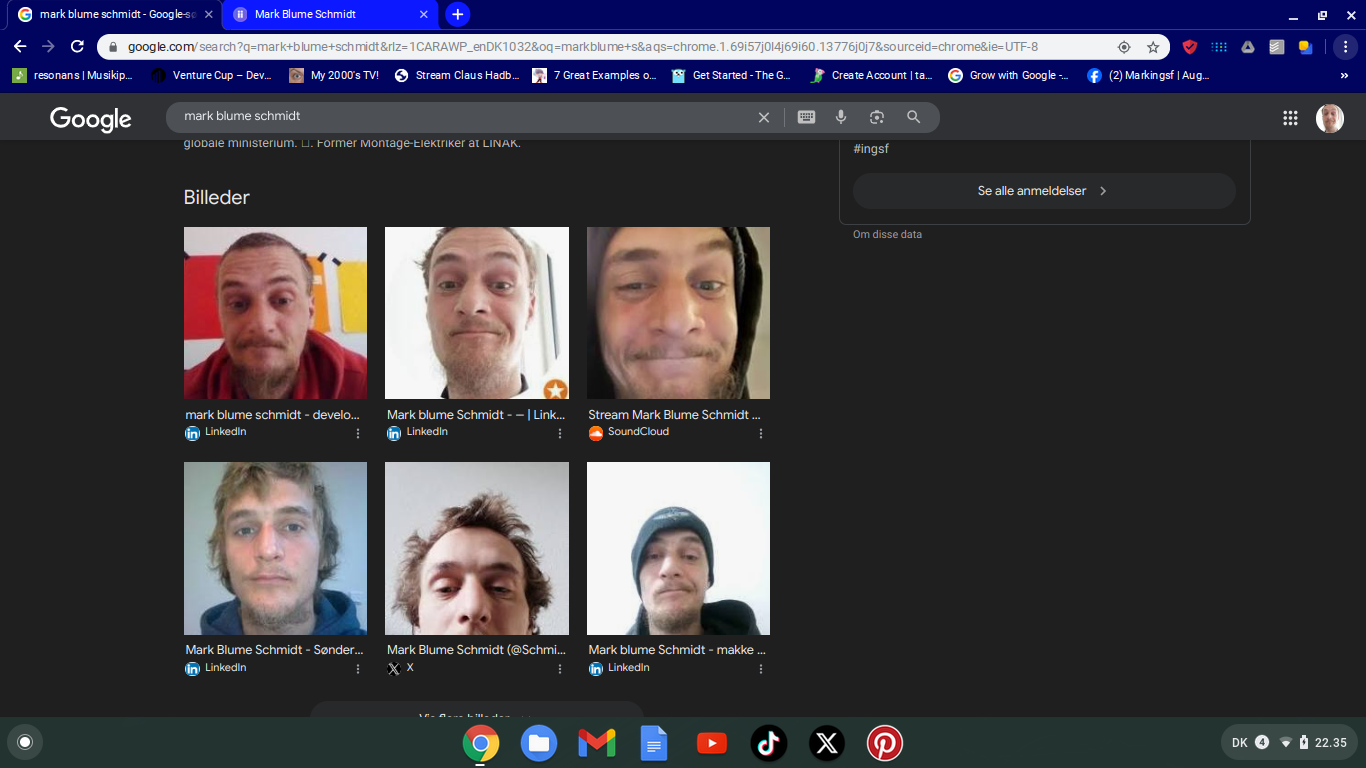Submit the search with the magnifier icon
This screenshot has width=1366, height=768.
[x=913, y=117]
